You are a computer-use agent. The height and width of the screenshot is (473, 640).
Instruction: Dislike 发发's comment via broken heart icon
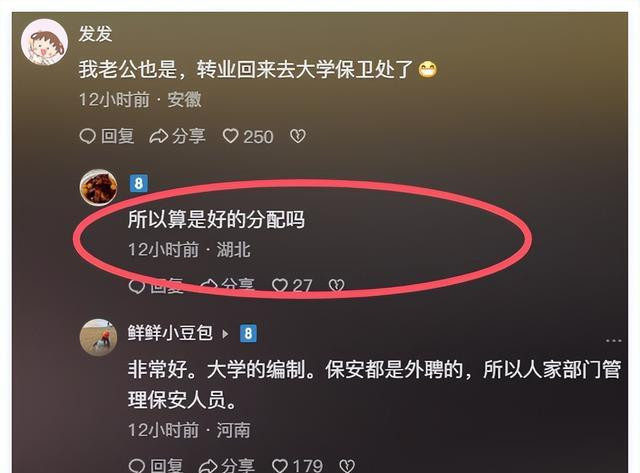coord(298,136)
